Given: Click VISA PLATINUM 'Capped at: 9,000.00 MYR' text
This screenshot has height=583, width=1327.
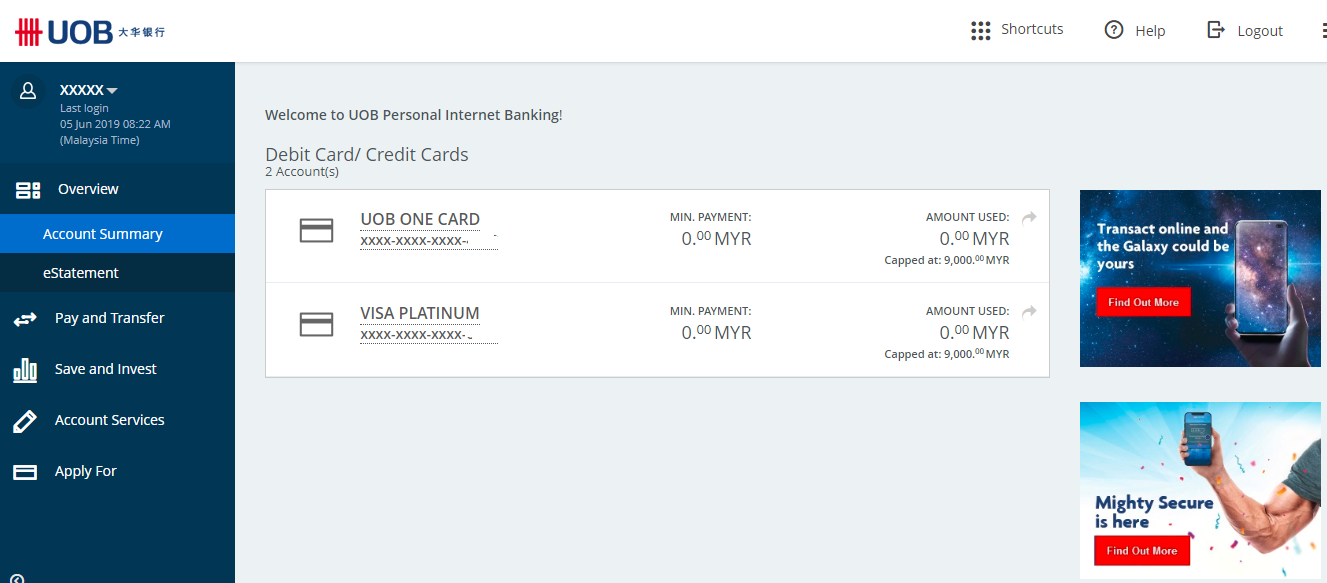Looking at the screenshot, I should tap(947, 354).
